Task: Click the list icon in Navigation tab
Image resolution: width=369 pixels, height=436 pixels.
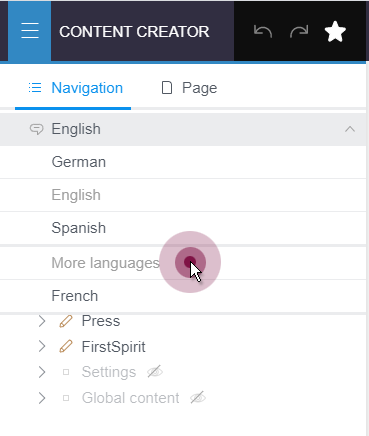Action: pyautogui.click(x=35, y=88)
